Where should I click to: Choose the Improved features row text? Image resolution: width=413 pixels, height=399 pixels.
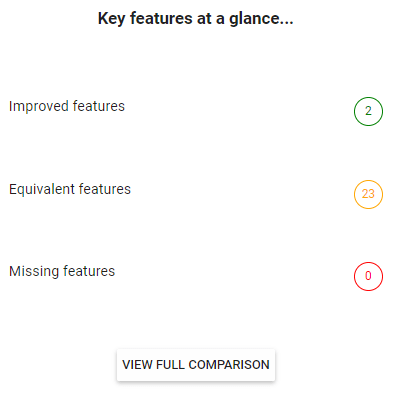pyautogui.click(x=67, y=107)
